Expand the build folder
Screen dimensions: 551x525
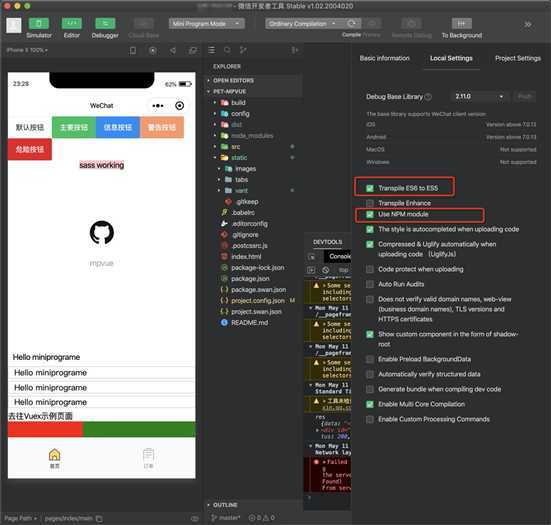[x=238, y=103]
